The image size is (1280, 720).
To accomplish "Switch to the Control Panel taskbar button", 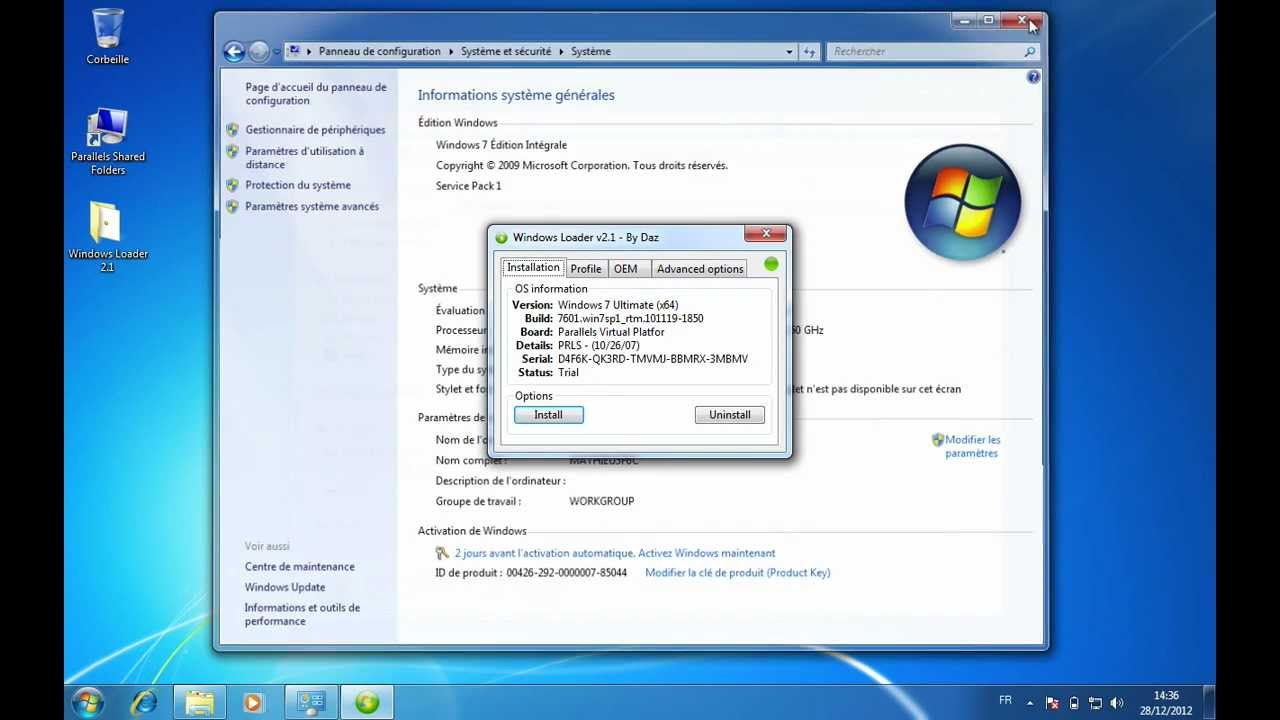I will point(311,703).
